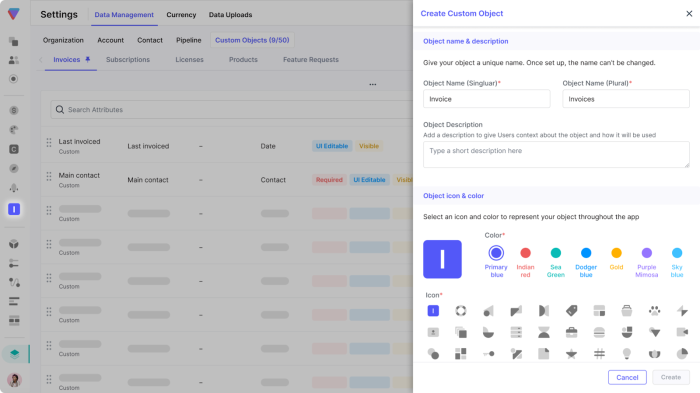Viewport: 700px width, 393px height.
Task: Open the layers settings icon in sidebar
Action: click(14, 354)
